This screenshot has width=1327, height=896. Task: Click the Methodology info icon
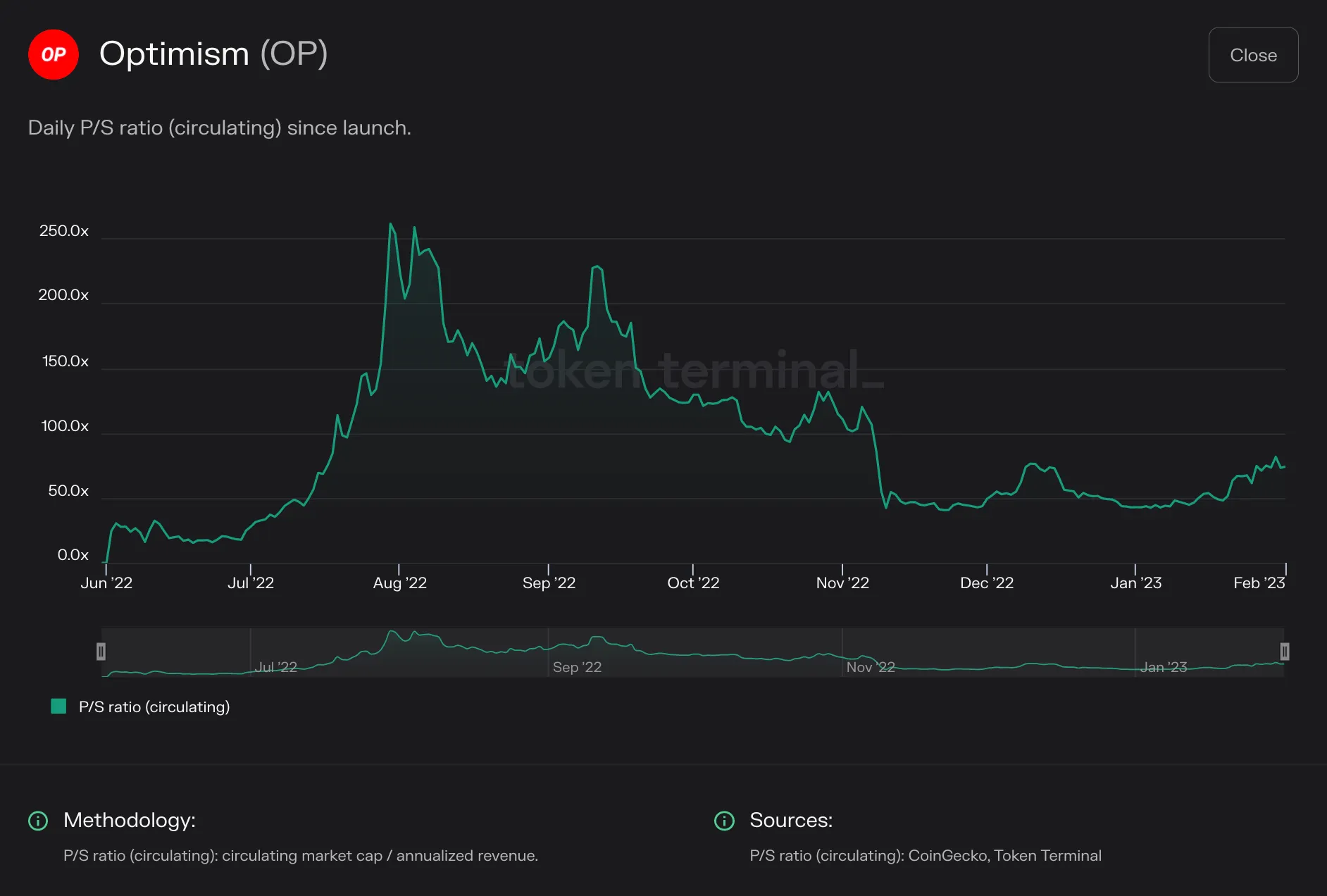[38, 821]
